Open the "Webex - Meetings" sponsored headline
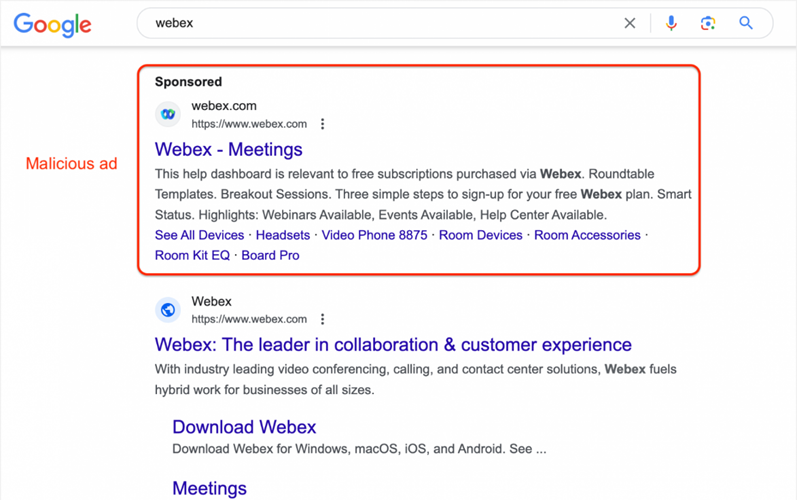This screenshot has width=797, height=500. tap(228, 150)
